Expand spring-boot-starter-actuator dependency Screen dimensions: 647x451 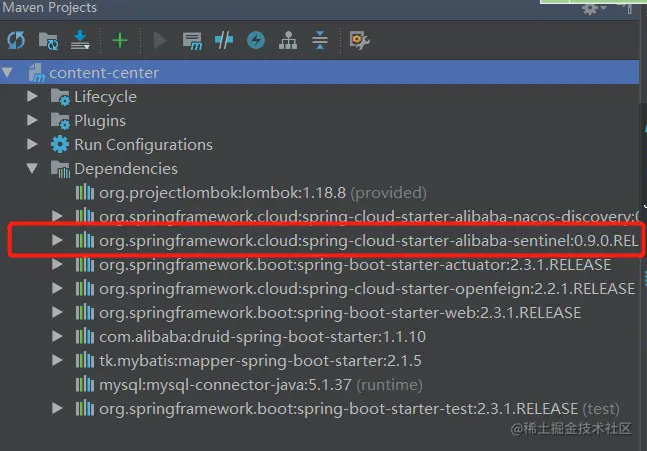(x=57, y=264)
